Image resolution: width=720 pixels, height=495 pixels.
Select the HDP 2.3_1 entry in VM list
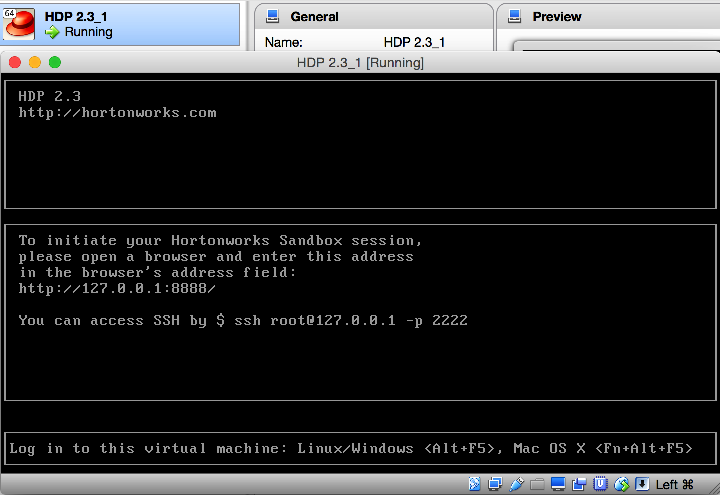[x=120, y=24]
